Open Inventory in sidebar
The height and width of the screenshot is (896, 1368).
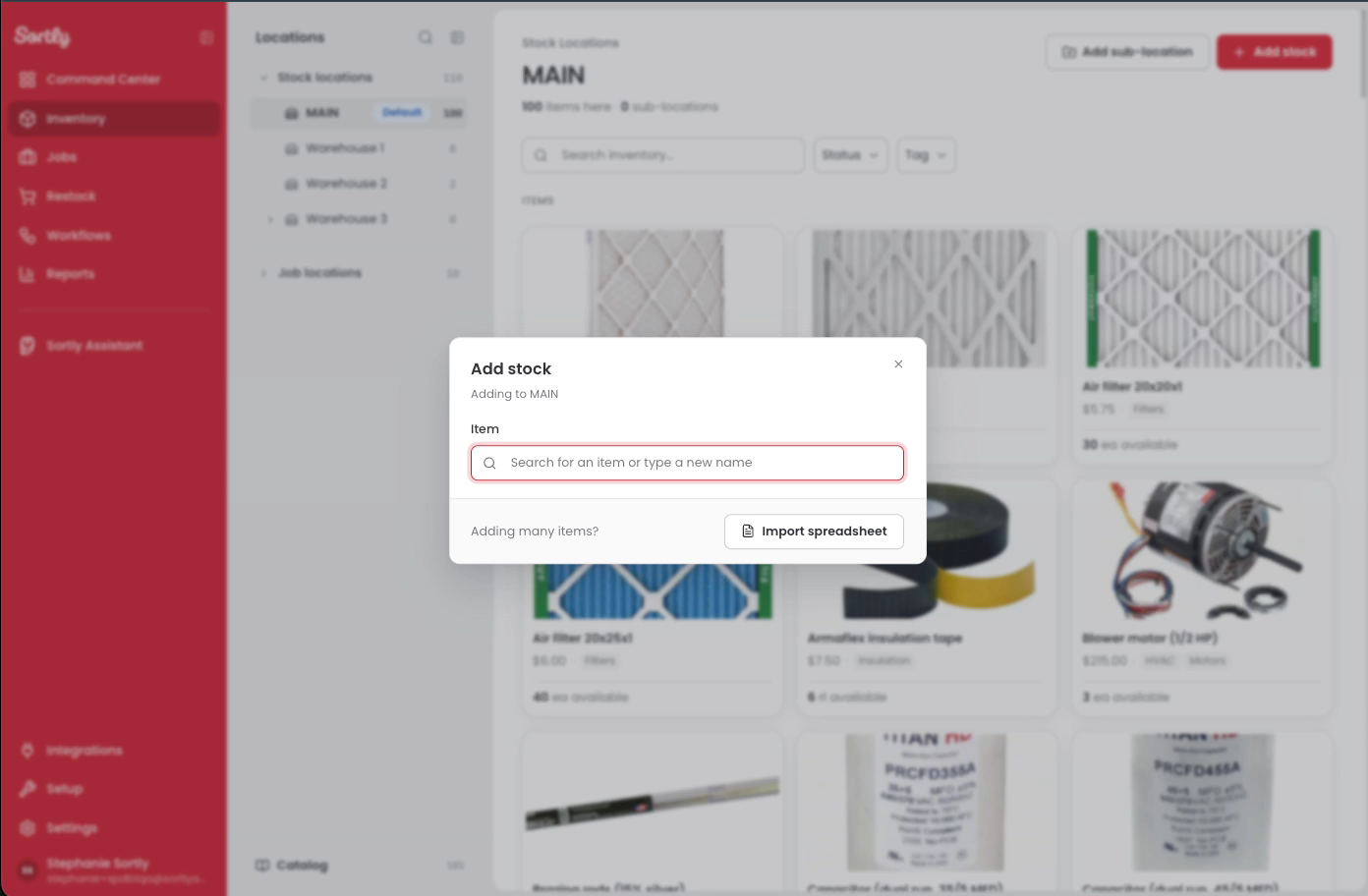[114, 119]
